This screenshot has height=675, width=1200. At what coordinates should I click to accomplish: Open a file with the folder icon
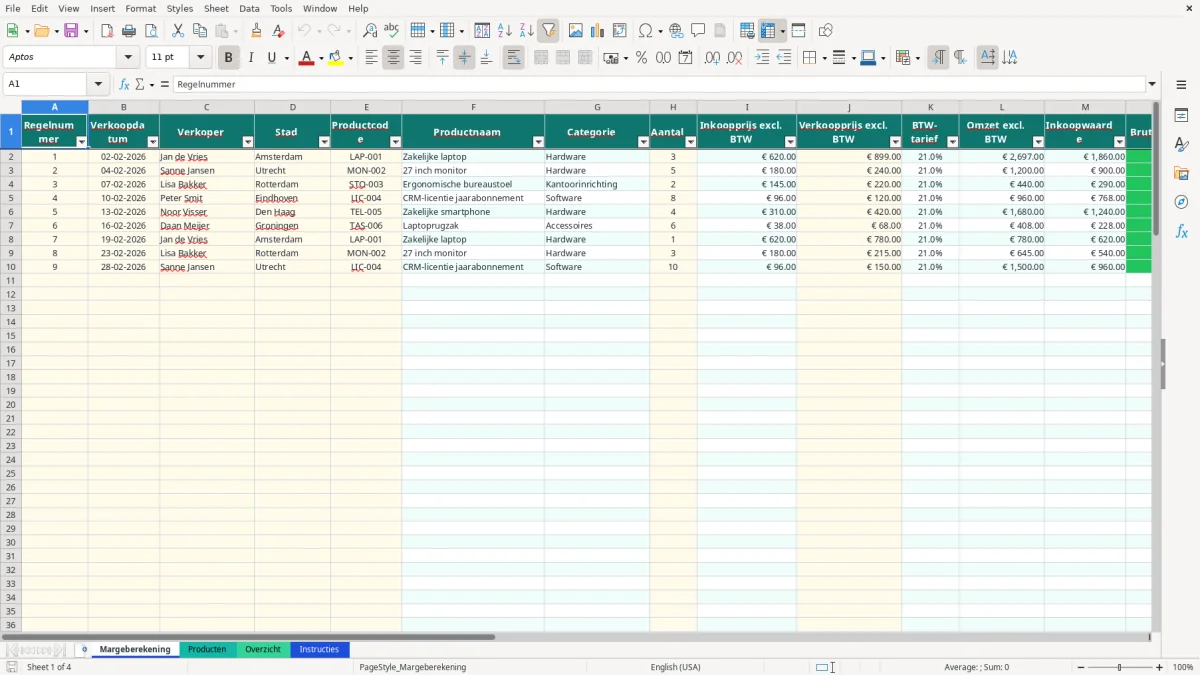coord(41,31)
